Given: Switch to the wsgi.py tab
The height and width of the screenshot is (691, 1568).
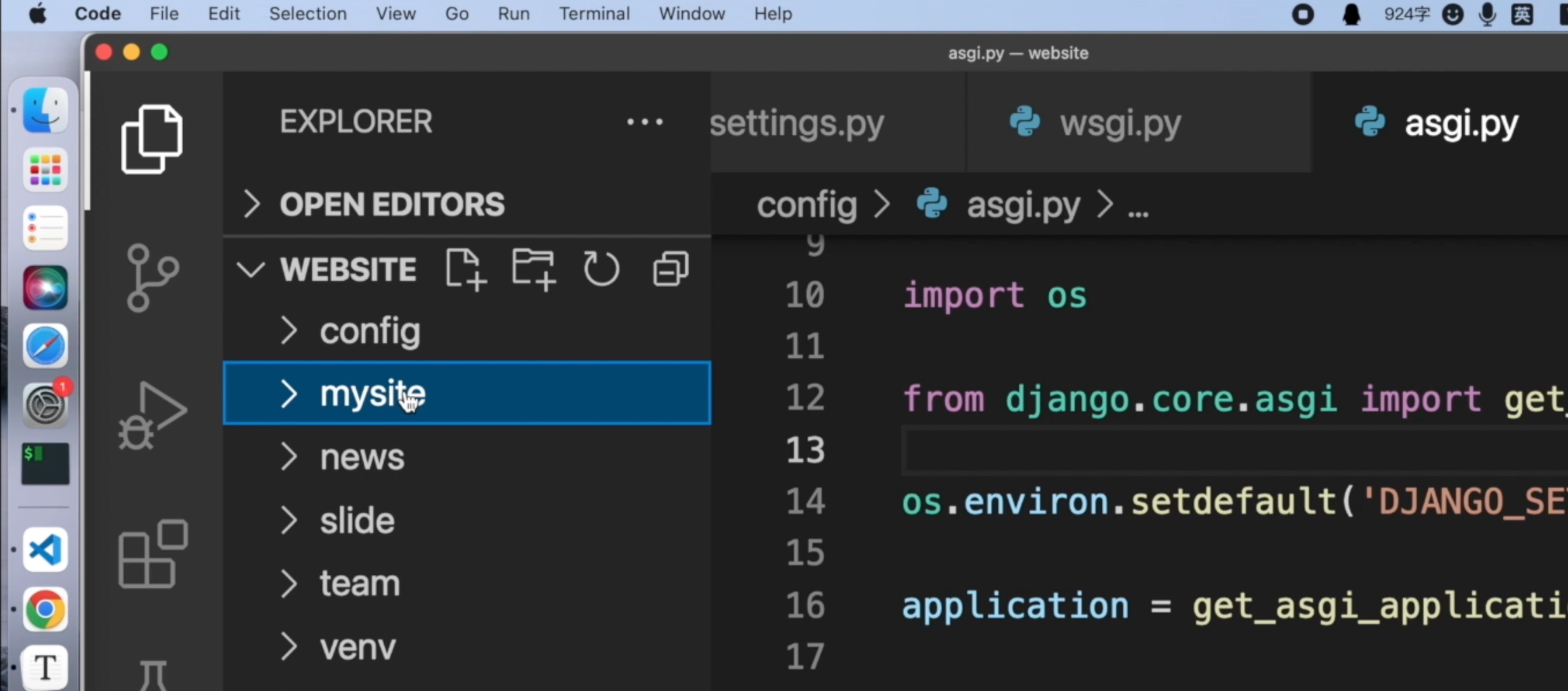Looking at the screenshot, I should [x=1138, y=122].
